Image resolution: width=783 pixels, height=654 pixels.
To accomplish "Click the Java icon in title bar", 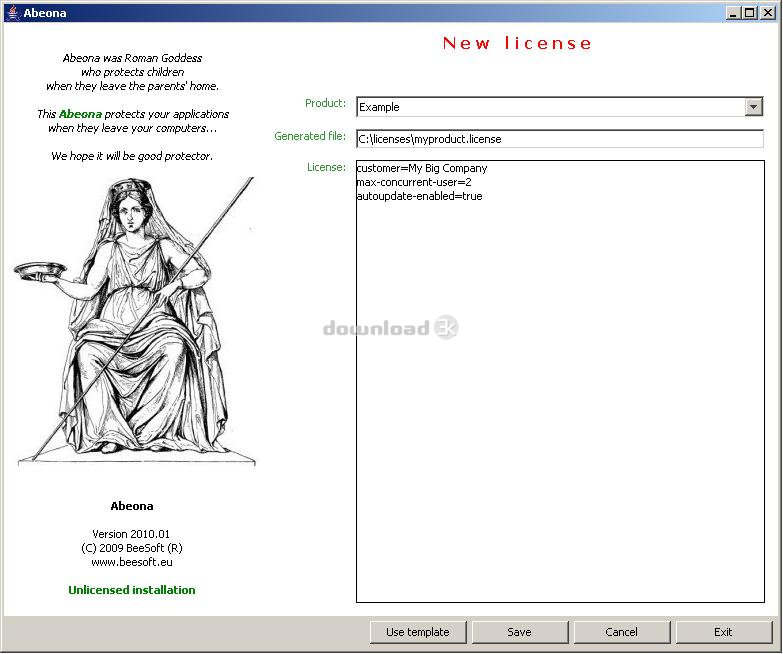I will coord(12,13).
